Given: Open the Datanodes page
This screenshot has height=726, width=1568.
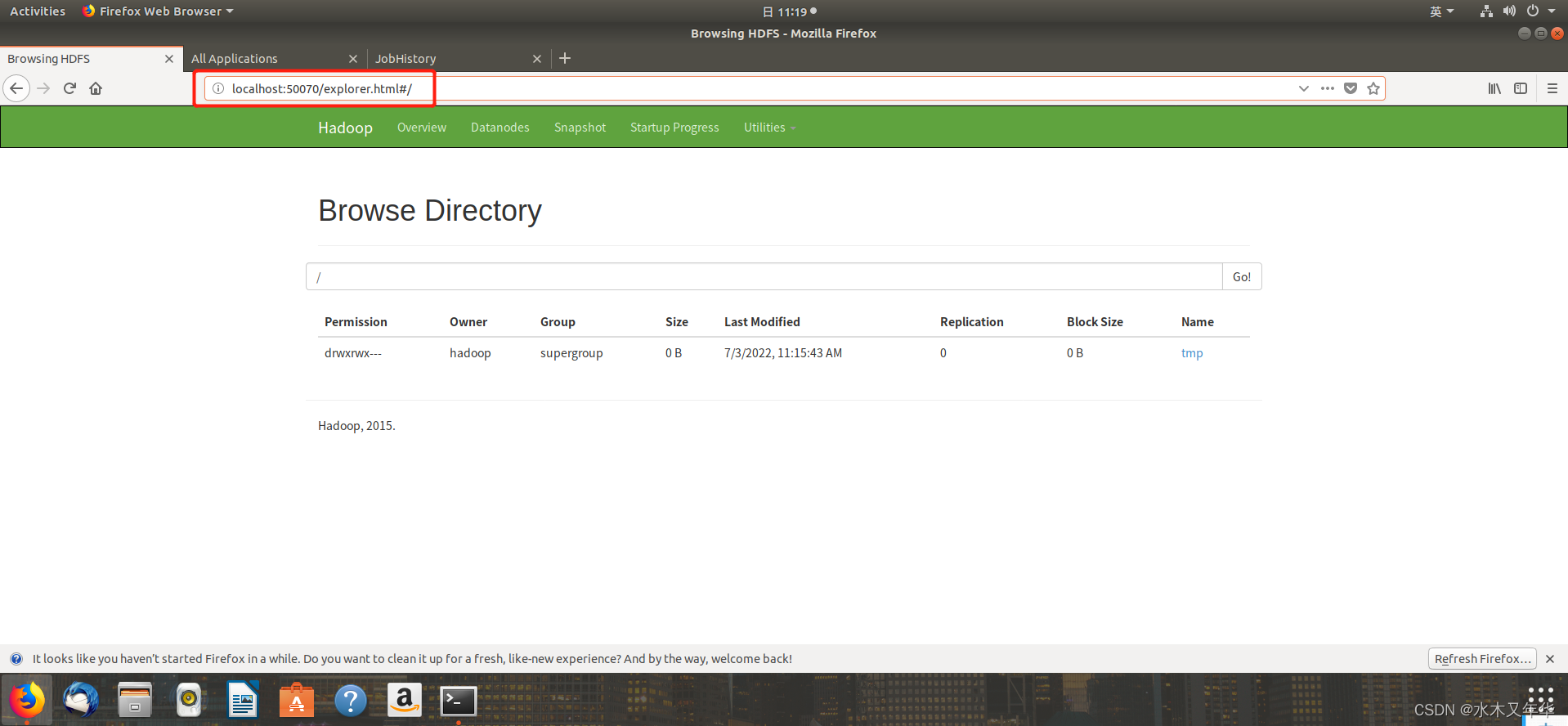Looking at the screenshot, I should [x=500, y=128].
